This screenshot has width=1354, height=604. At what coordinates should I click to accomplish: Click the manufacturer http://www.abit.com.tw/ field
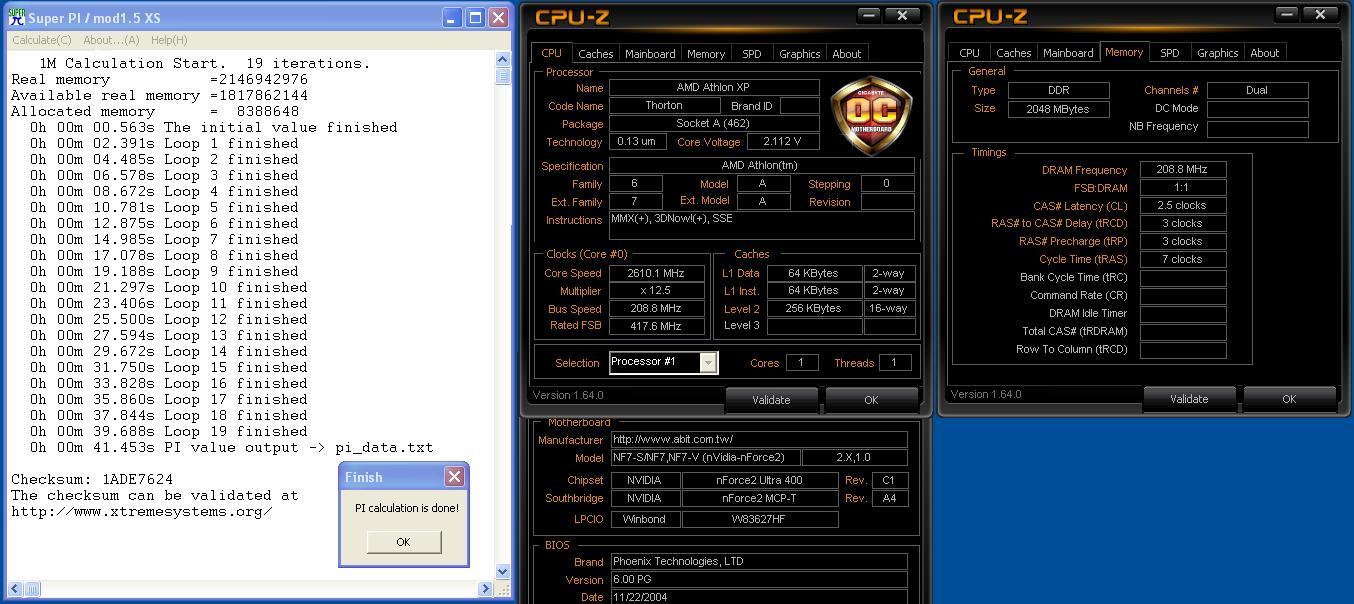pyautogui.click(x=759, y=439)
